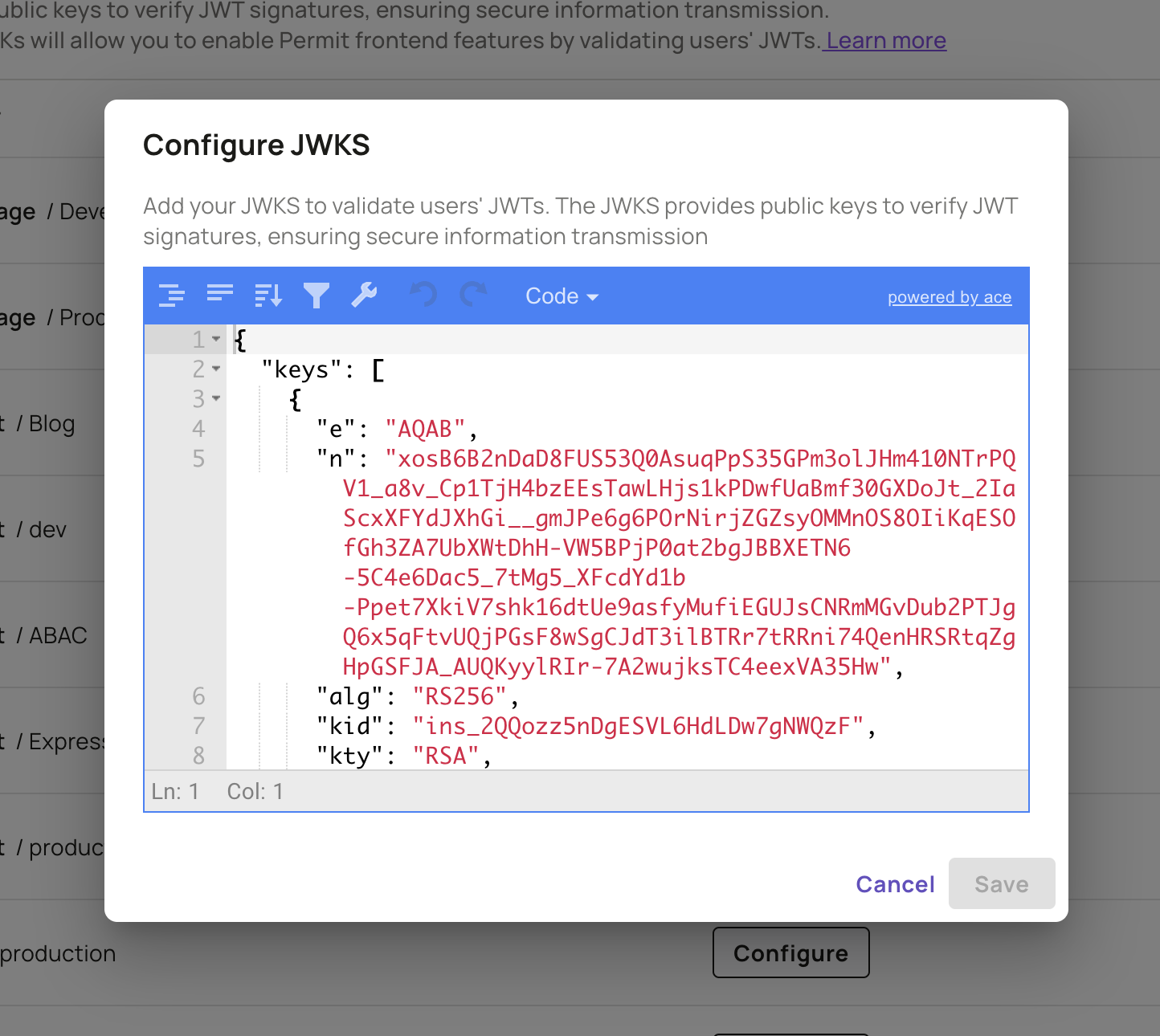This screenshot has width=1160, height=1036.
Task: Select the format/indent JSON tool
Action: [x=171, y=296]
